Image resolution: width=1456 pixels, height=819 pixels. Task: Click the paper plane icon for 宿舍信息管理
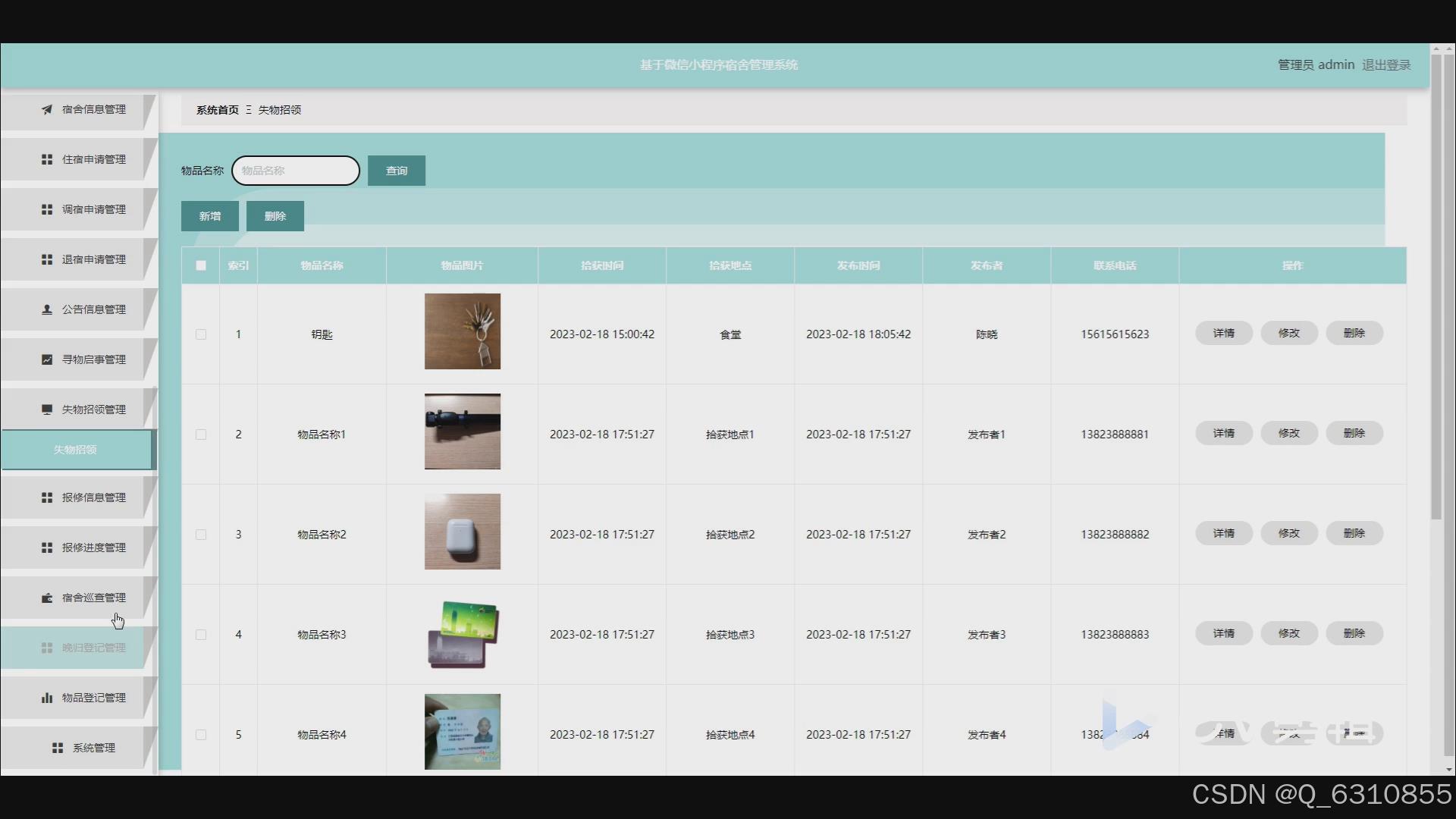[x=47, y=109]
